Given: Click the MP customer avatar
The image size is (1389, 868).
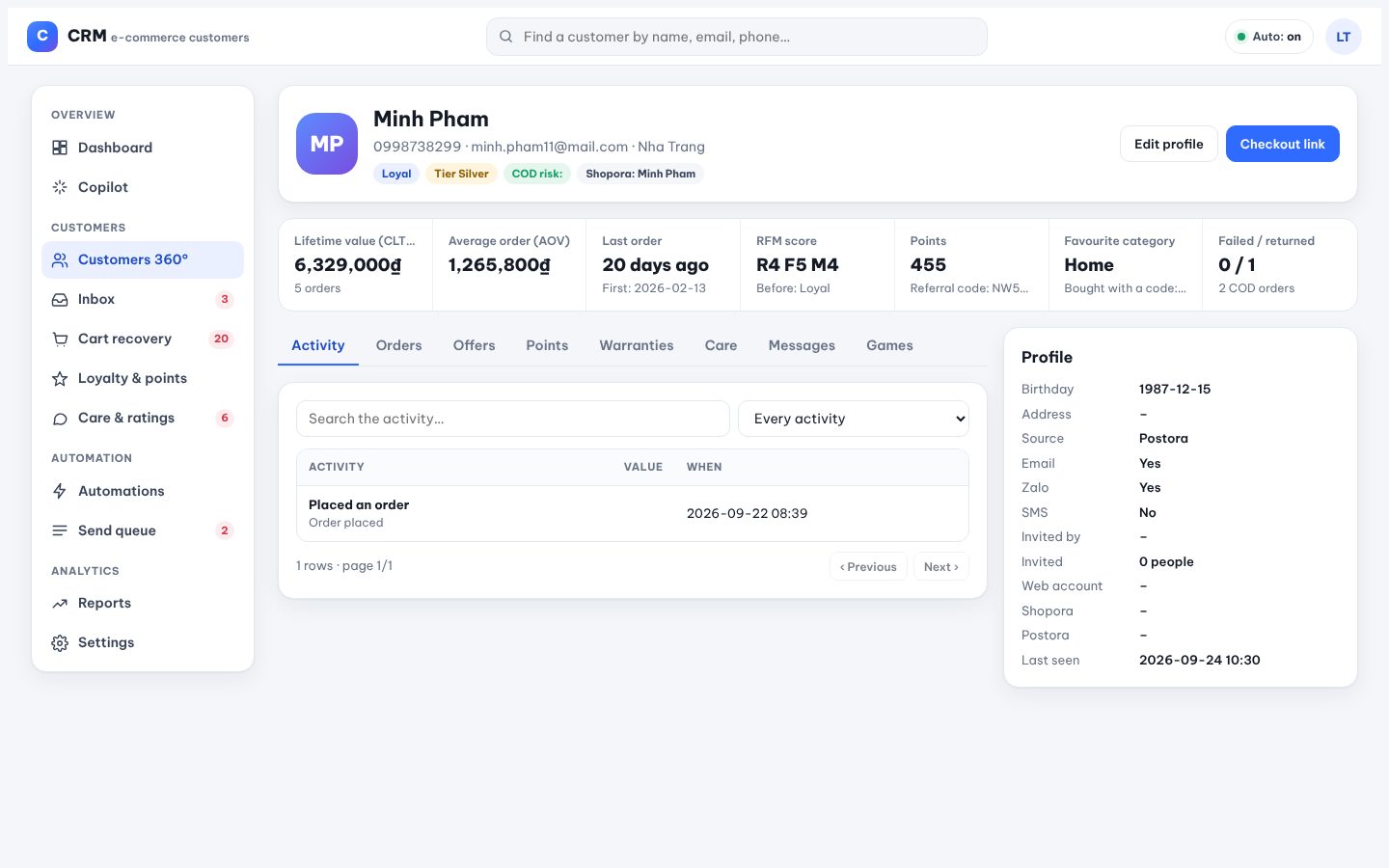Looking at the screenshot, I should [327, 144].
